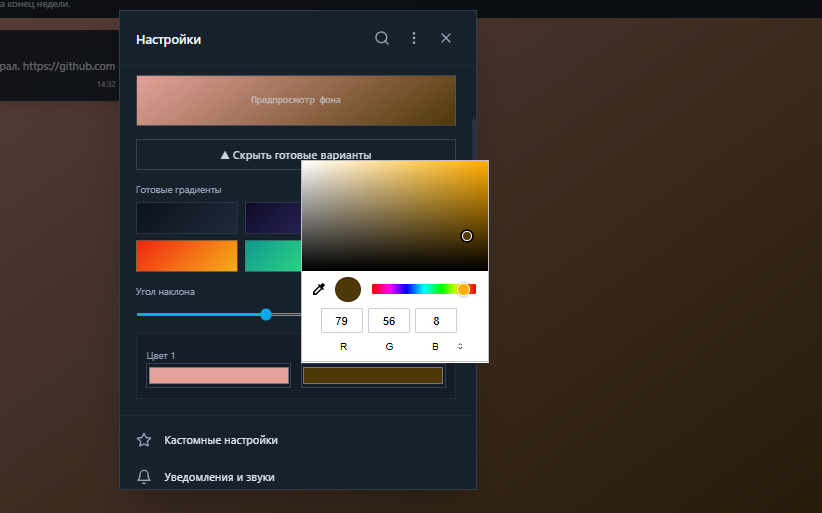Open the three-dot more options menu
The width and height of the screenshot is (822, 513).
414,38
